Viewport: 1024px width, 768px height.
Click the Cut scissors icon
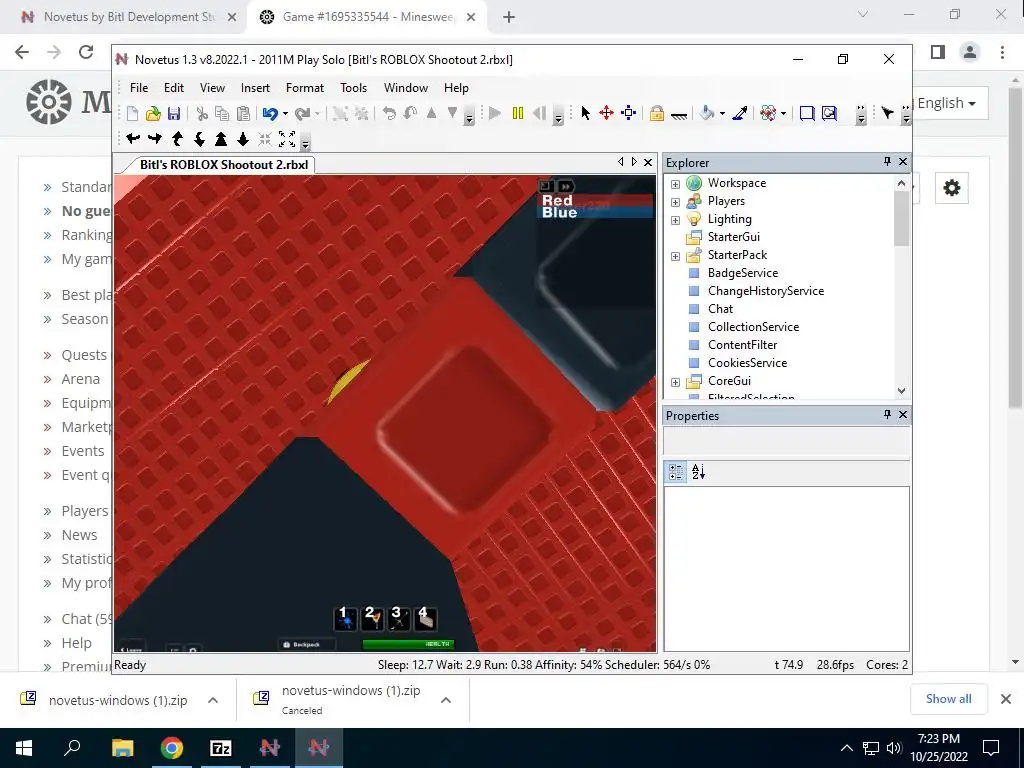[202, 114]
